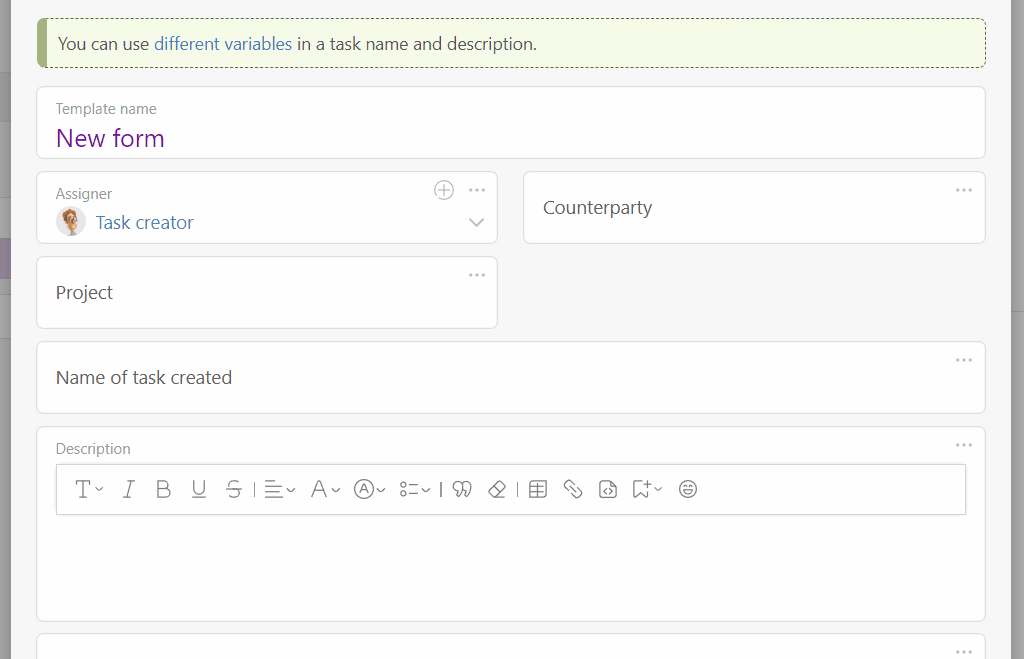Toggle bold formatting in Description toolbar
This screenshot has height=659, width=1024.
coord(163,489)
